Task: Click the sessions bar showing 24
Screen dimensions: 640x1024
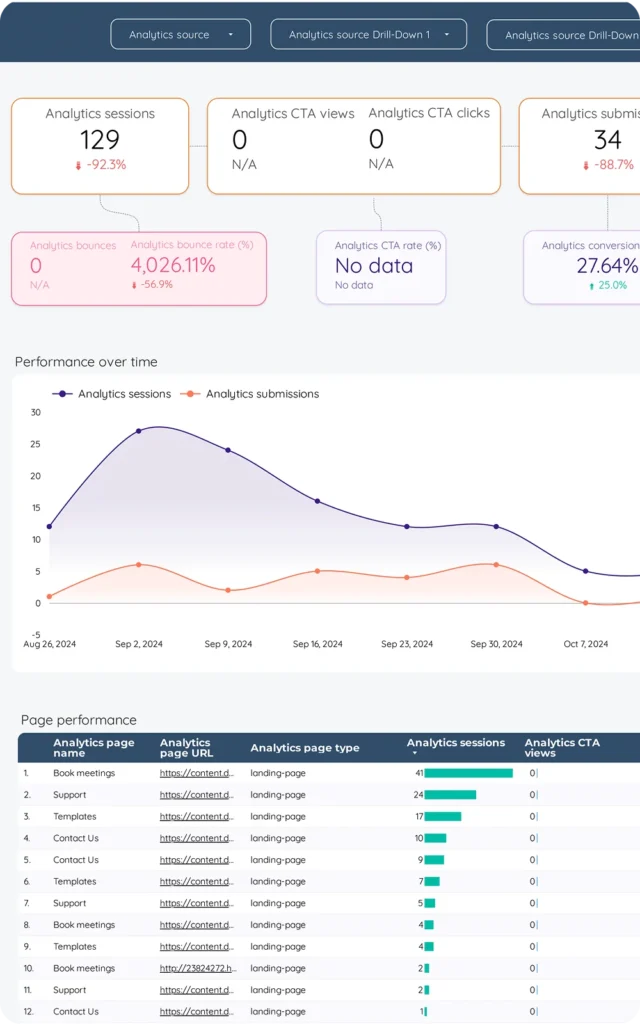Action: click(x=450, y=795)
